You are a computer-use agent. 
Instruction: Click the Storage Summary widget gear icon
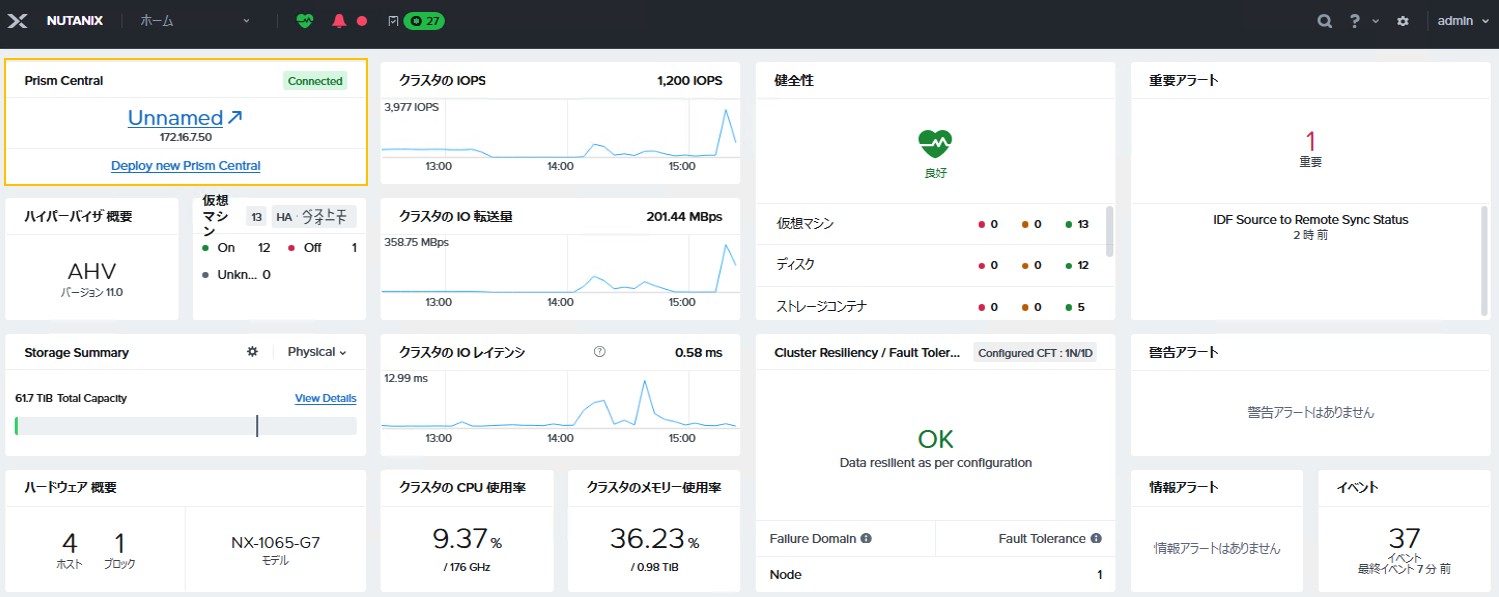click(x=252, y=351)
